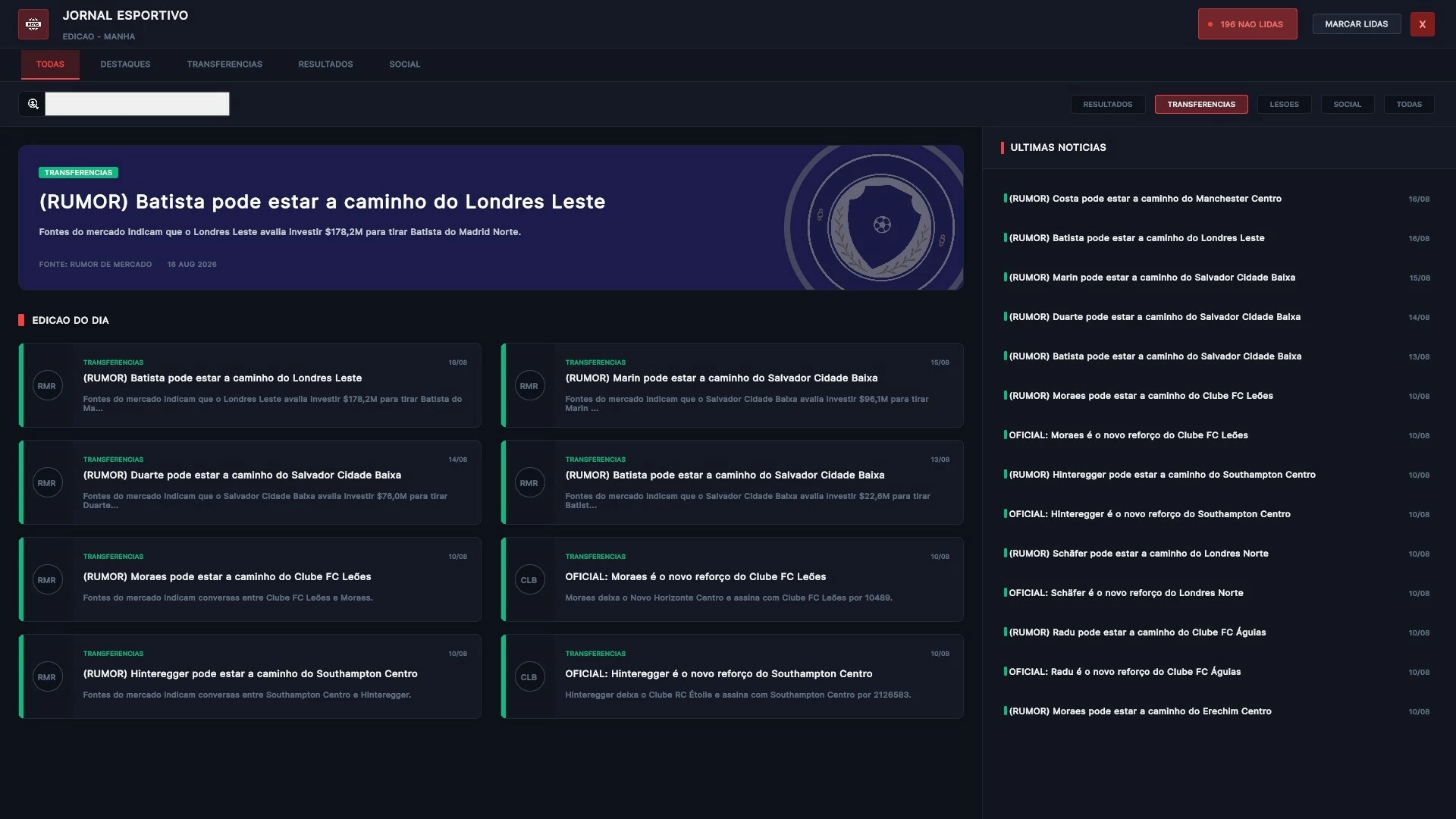The height and width of the screenshot is (819, 1456).
Task: Click CLB badge on Hinteregger oficial card
Action: point(529,677)
